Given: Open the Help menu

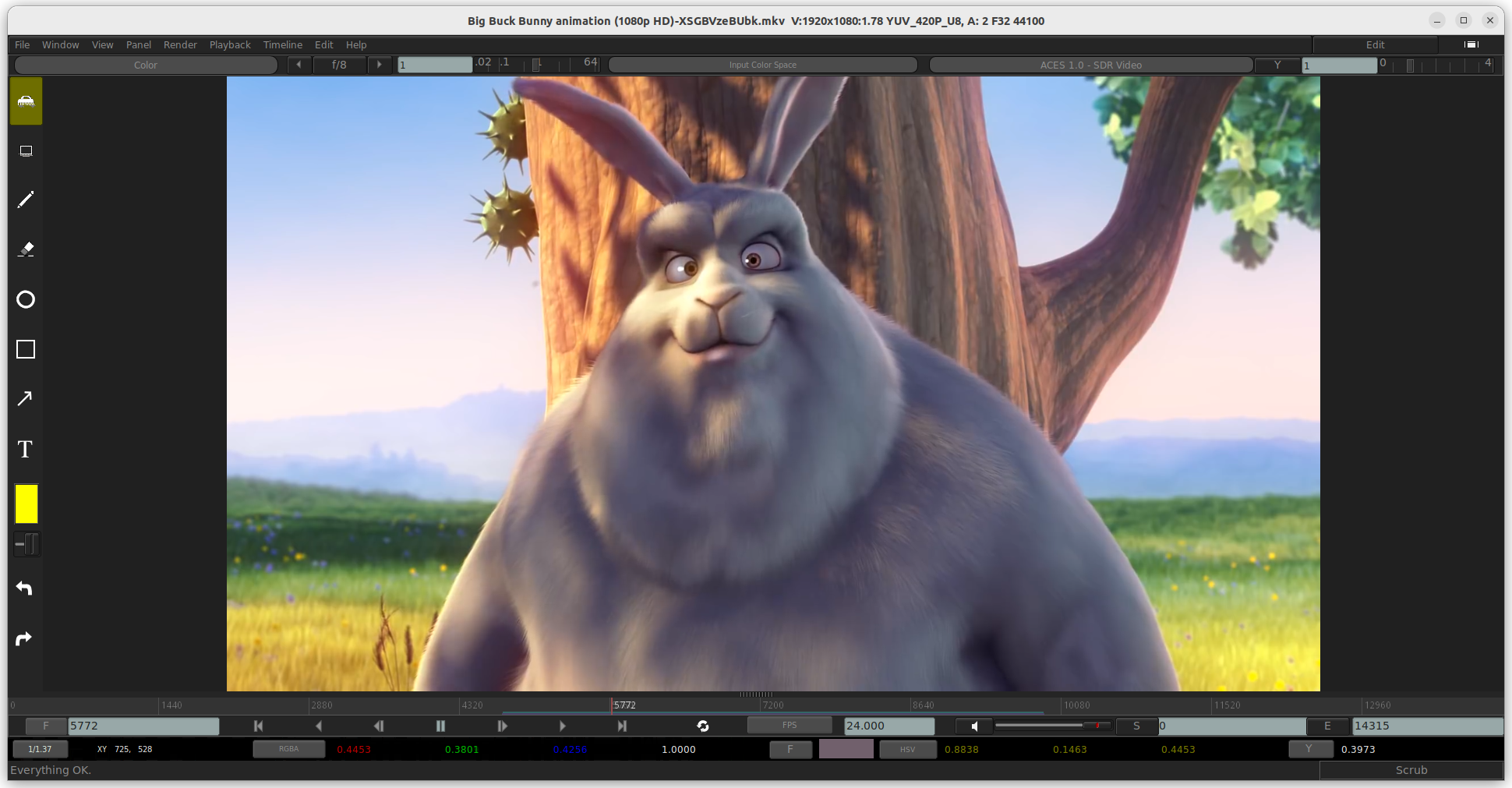Looking at the screenshot, I should click(356, 44).
